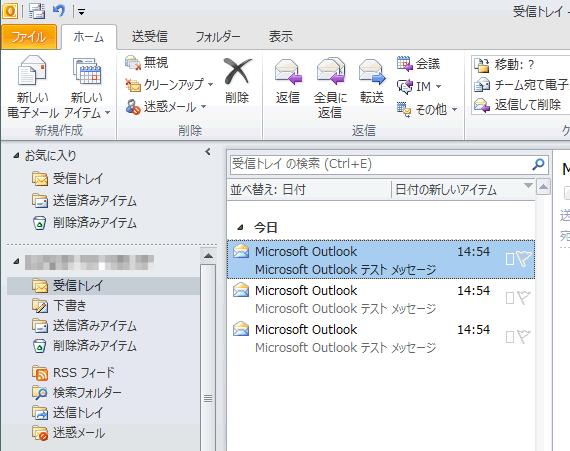The image size is (570, 451).
Task: Click the 返信 reply icon
Action: pyautogui.click(x=288, y=71)
